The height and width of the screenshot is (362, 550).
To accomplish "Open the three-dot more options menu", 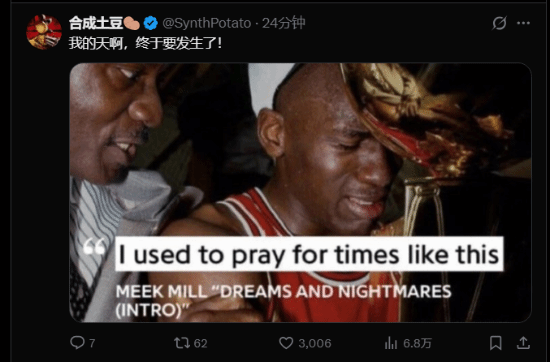I will tap(523, 23).
